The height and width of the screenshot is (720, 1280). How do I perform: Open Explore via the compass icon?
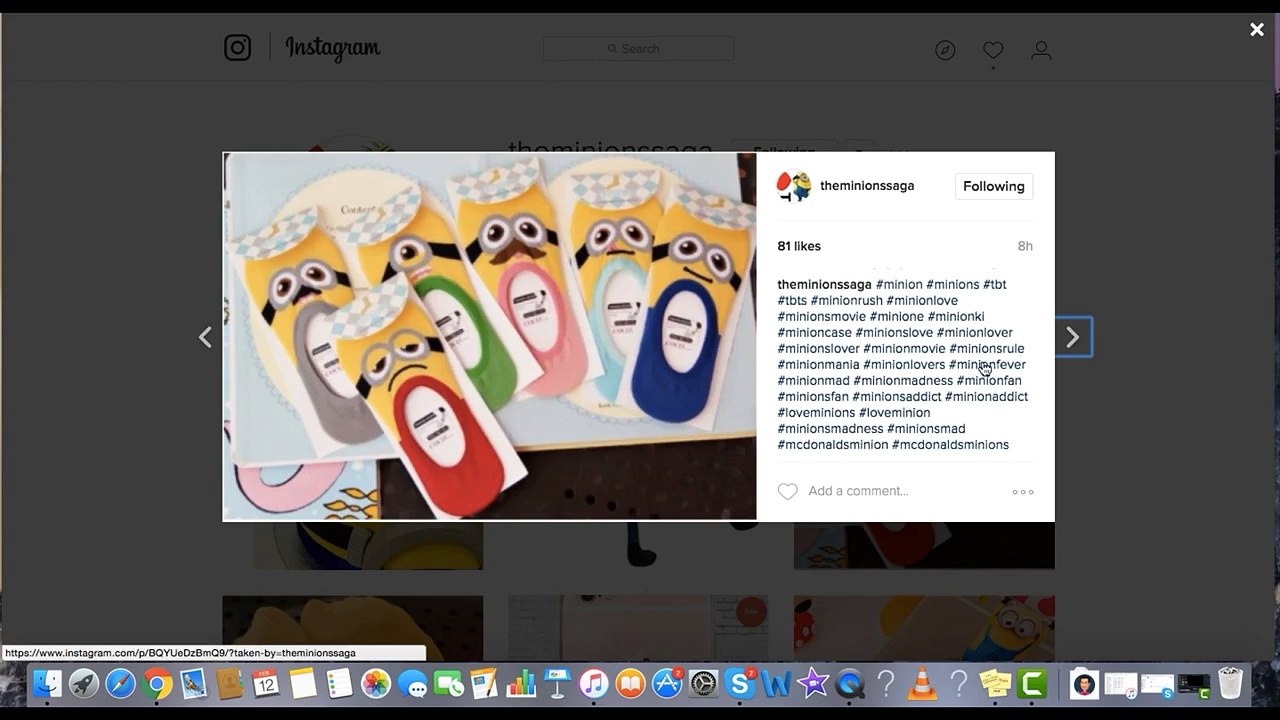pos(945,50)
